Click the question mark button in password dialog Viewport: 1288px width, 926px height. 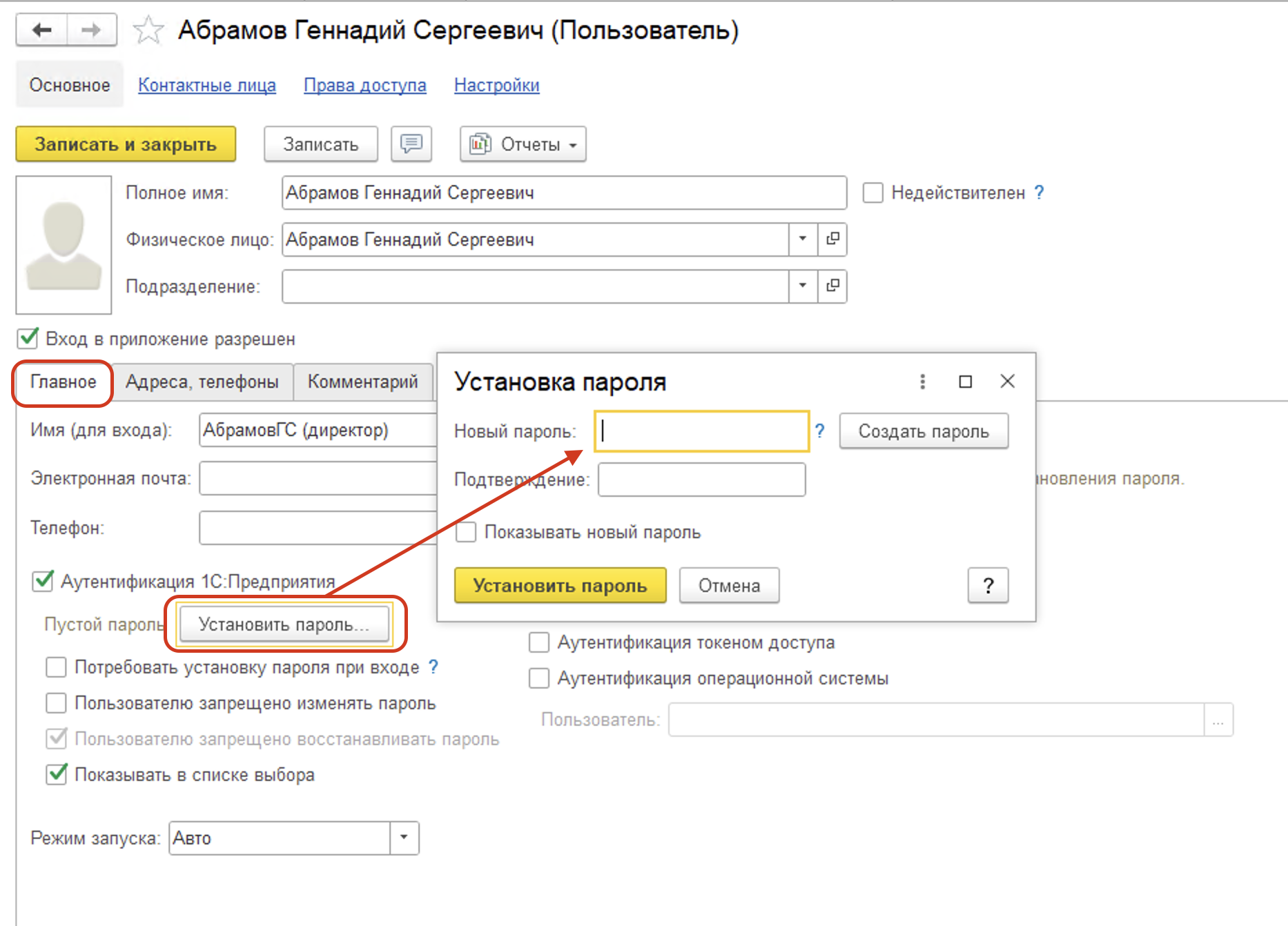click(988, 585)
